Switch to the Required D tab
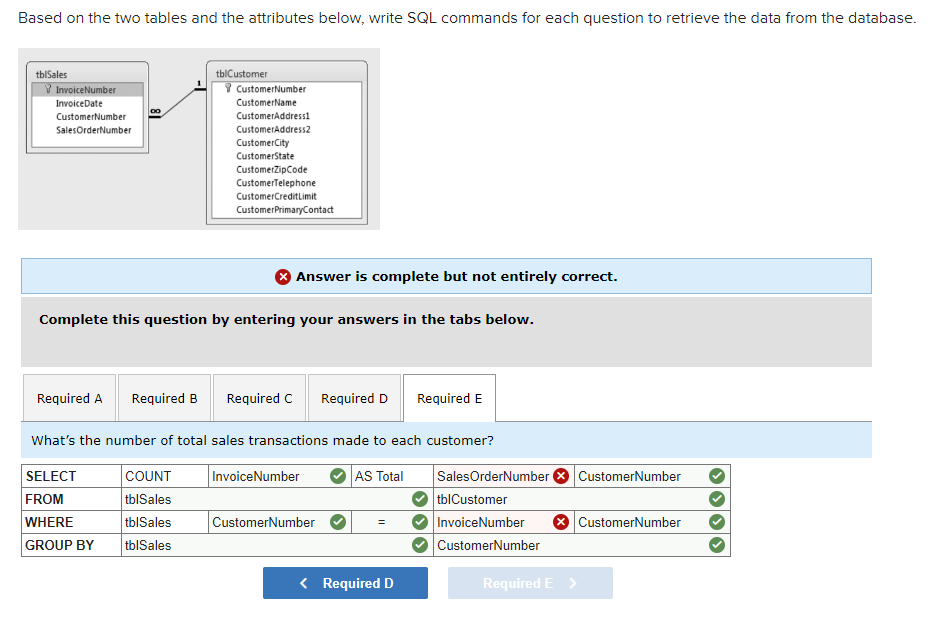 (x=354, y=398)
